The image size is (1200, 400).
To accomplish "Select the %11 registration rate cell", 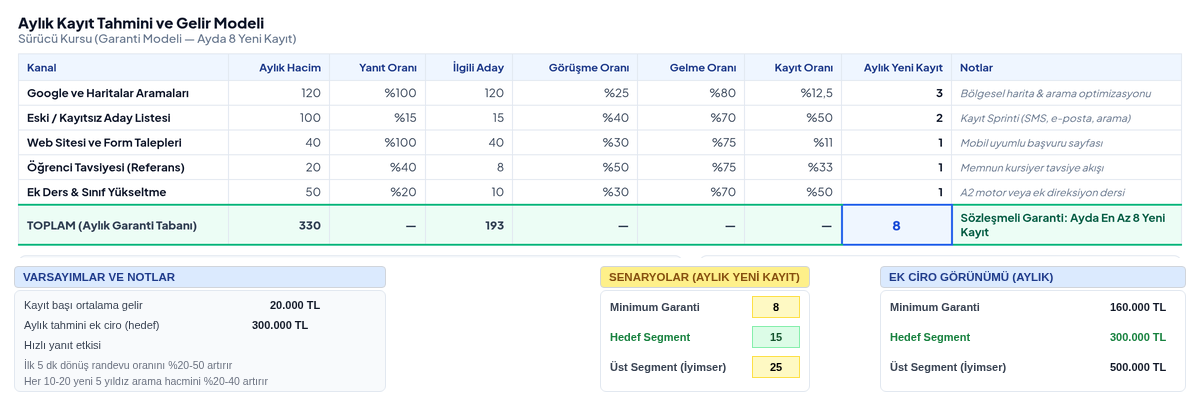I will [823, 142].
